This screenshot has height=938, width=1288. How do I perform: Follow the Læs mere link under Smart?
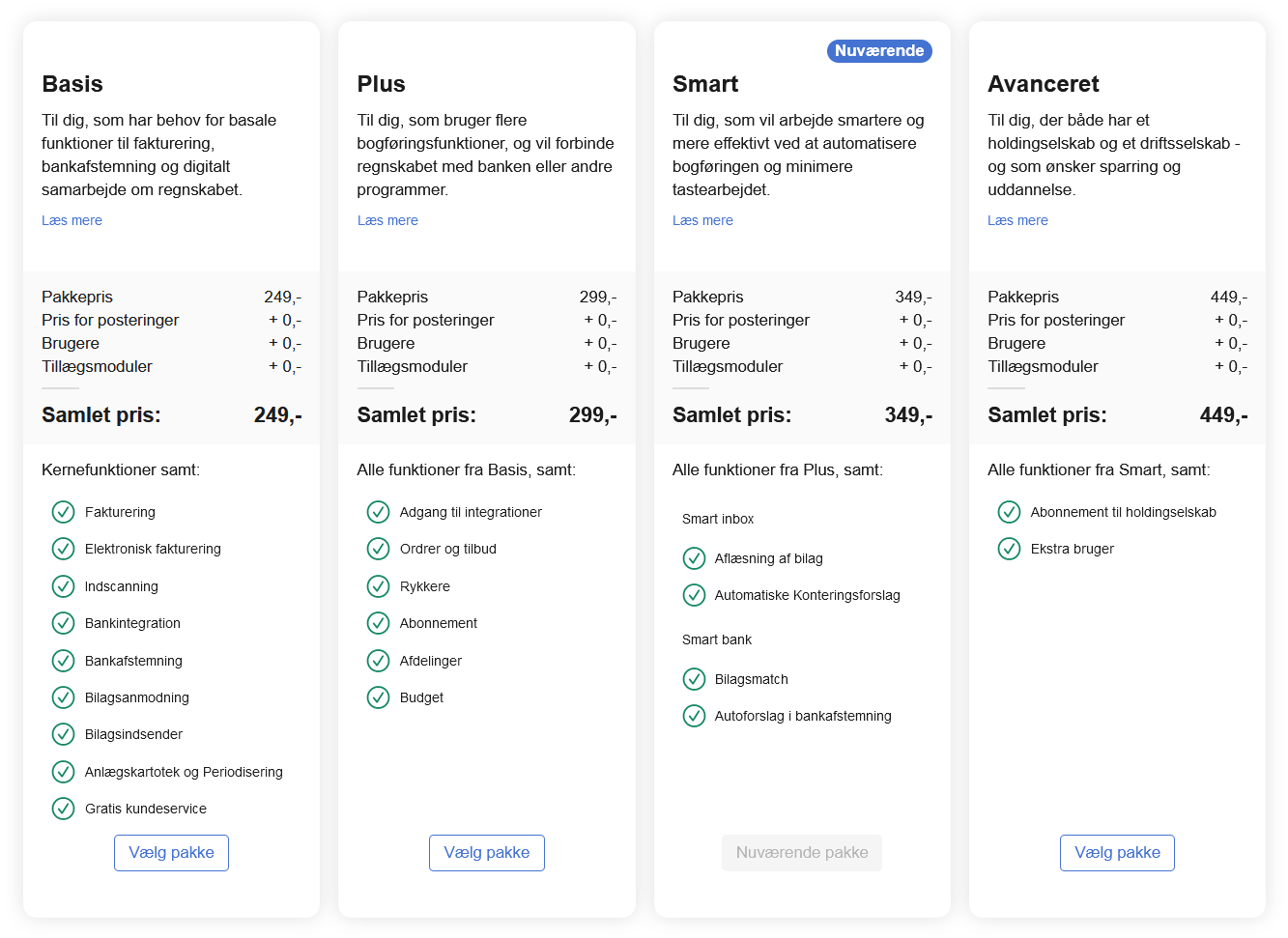pos(702,220)
